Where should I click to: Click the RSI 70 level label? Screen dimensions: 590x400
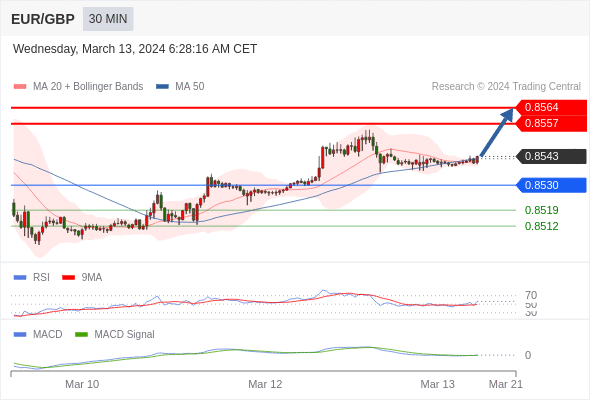tap(531, 295)
